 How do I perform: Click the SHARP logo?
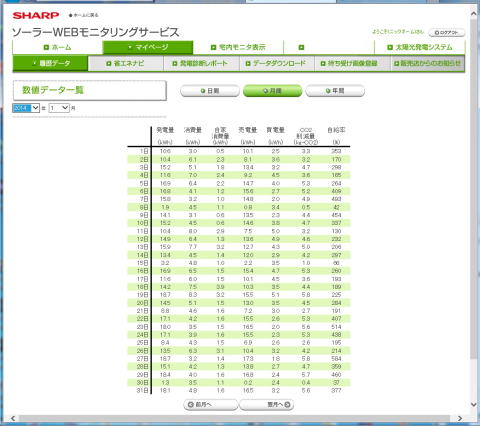36,15
